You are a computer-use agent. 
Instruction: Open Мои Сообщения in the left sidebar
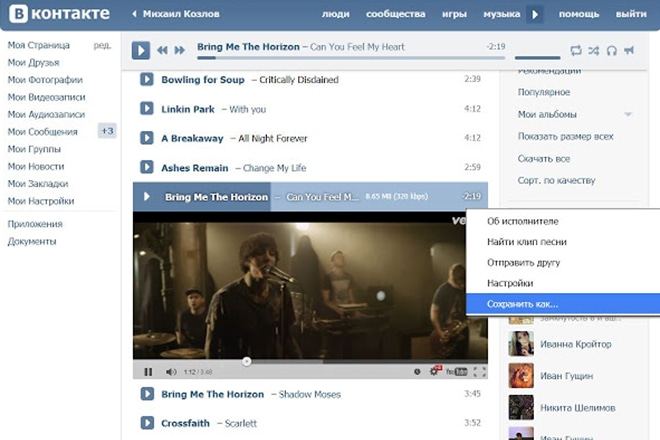click(x=42, y=132)
